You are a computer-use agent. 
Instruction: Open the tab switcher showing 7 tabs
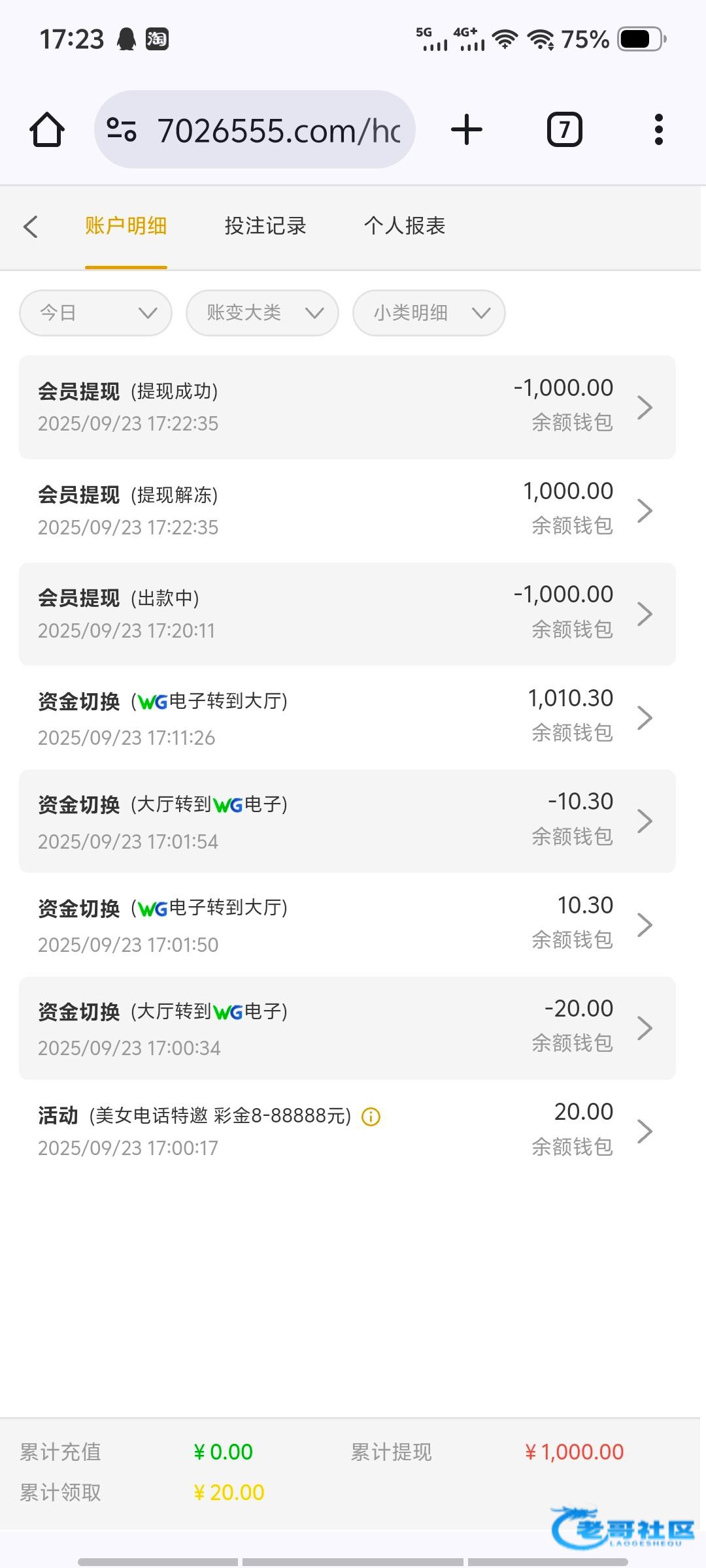click(x=564, y=129)
